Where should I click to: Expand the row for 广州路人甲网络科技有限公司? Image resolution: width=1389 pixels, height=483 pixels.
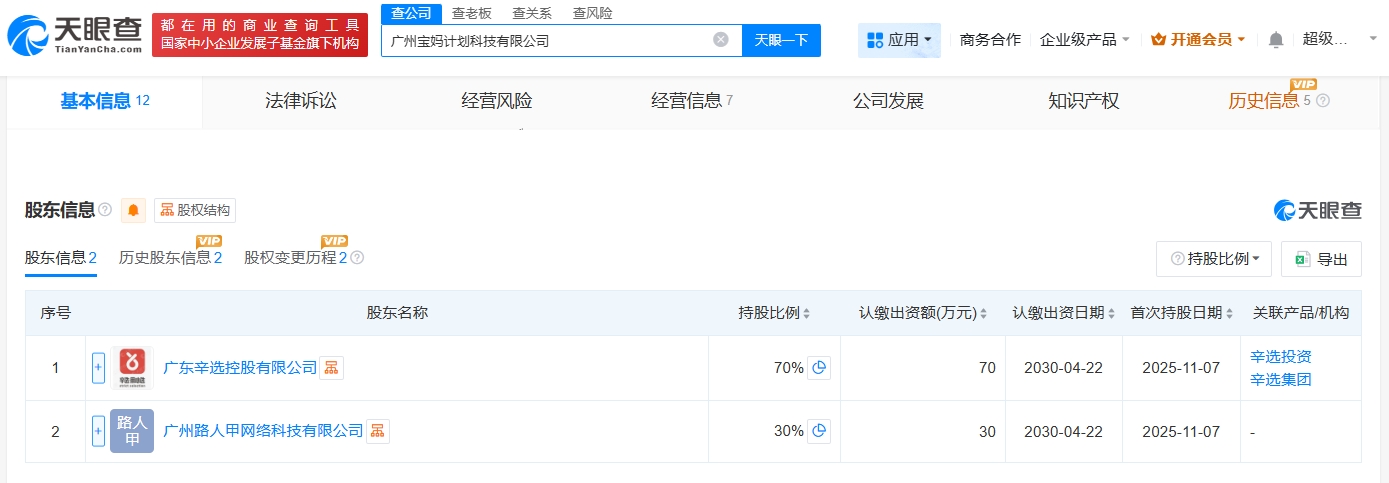(x=98, y=431)
